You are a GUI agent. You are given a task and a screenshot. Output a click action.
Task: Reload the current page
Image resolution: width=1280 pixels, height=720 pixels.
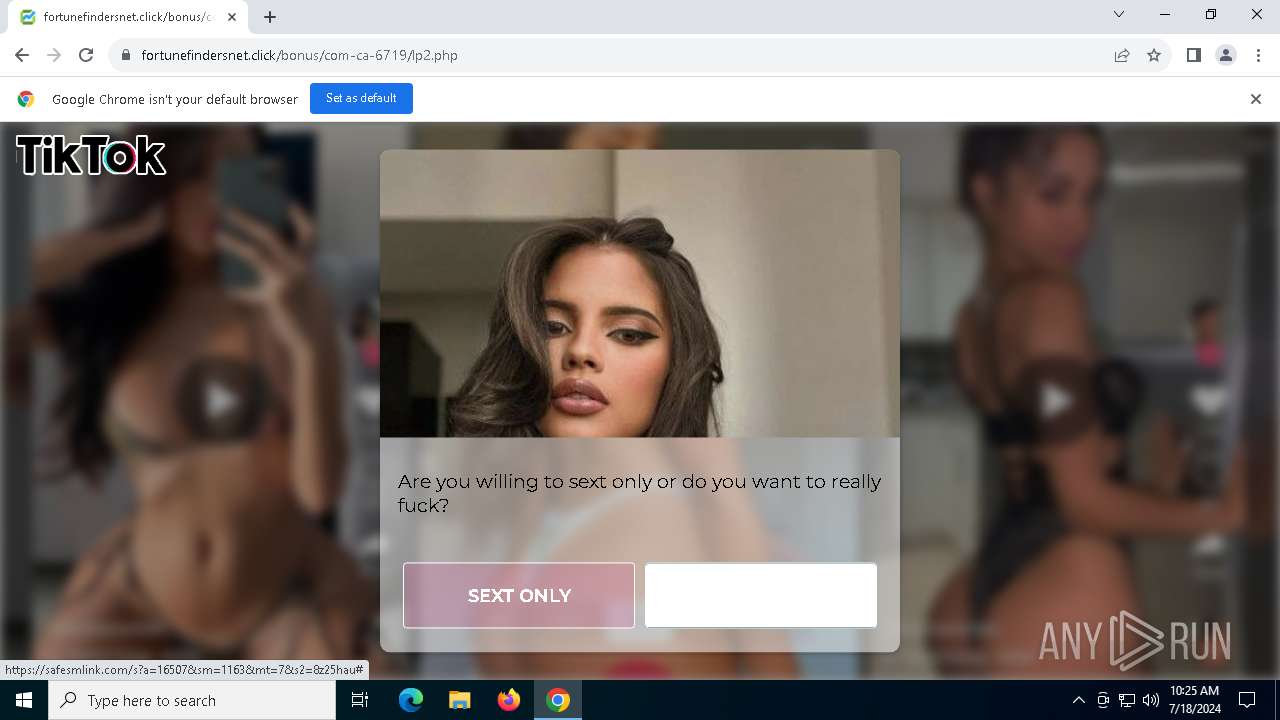tap(86, 55)
